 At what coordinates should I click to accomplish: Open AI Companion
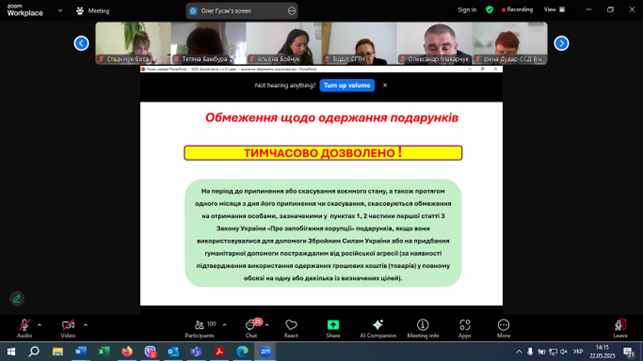(x=378, y=329)
